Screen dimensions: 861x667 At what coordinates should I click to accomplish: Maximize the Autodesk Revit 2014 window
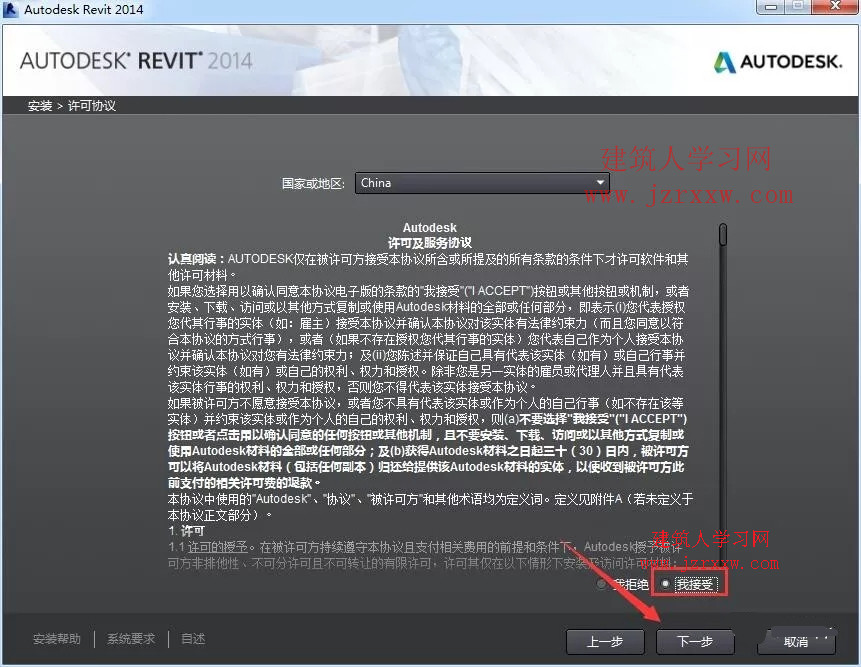click(x=798, y=7)
